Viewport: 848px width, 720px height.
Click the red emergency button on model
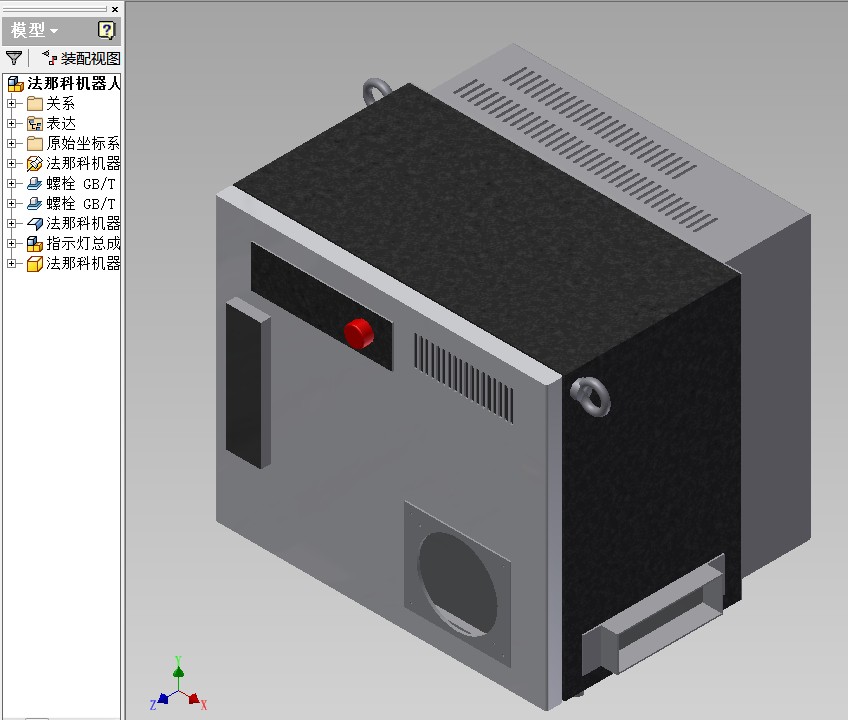(359, 333)
